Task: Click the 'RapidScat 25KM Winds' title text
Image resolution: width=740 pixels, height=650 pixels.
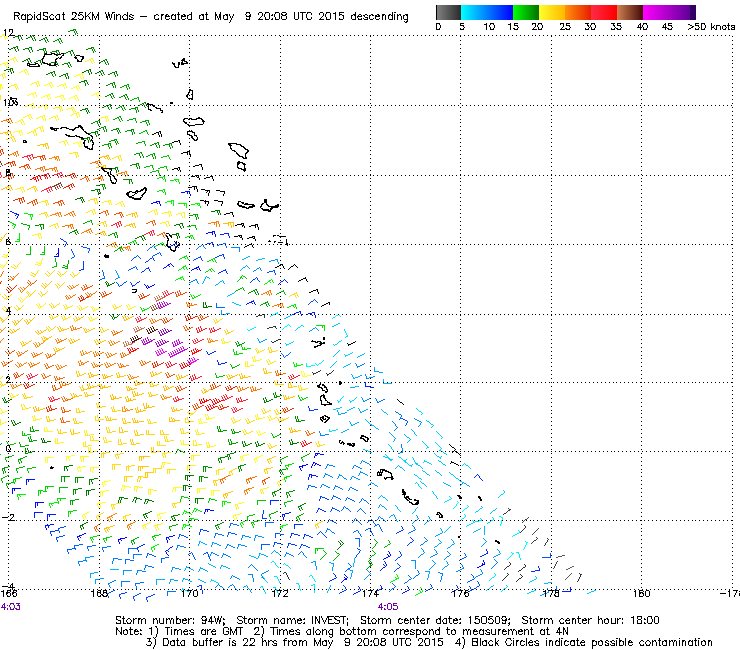Action: [73, 17]
